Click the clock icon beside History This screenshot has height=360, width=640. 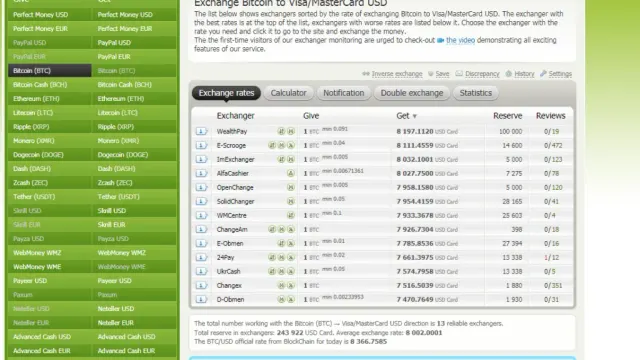[x=509, y=74]
